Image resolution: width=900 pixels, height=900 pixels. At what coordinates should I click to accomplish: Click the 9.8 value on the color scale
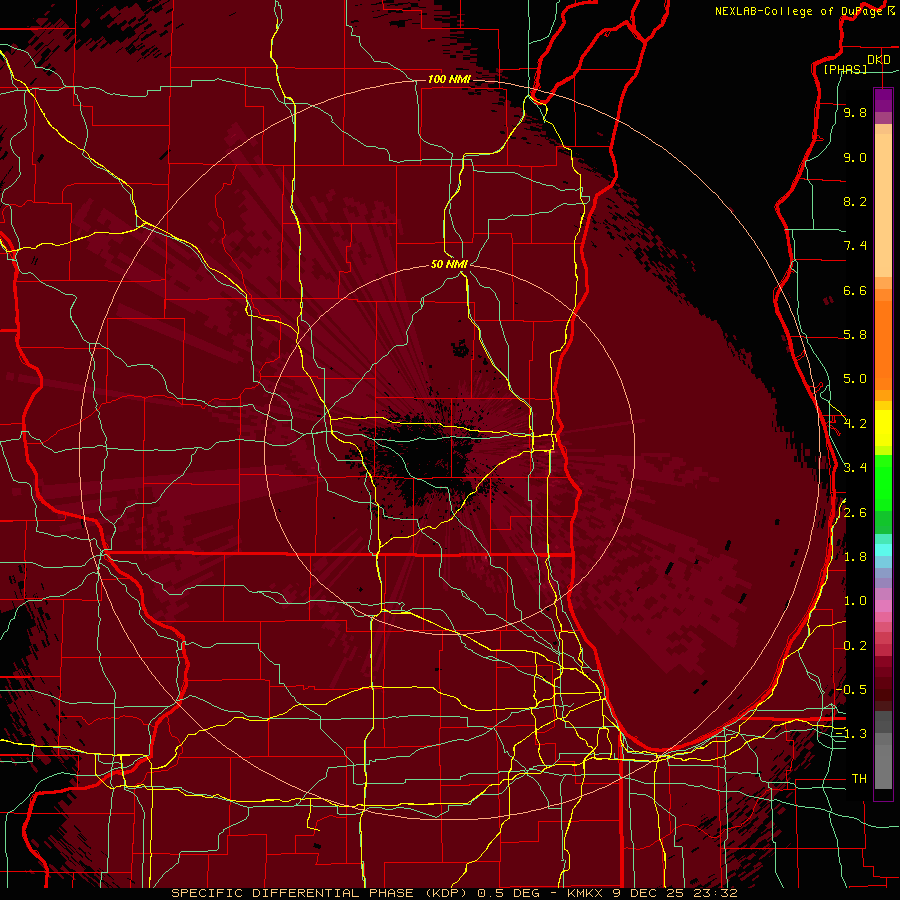coord(855,112)
